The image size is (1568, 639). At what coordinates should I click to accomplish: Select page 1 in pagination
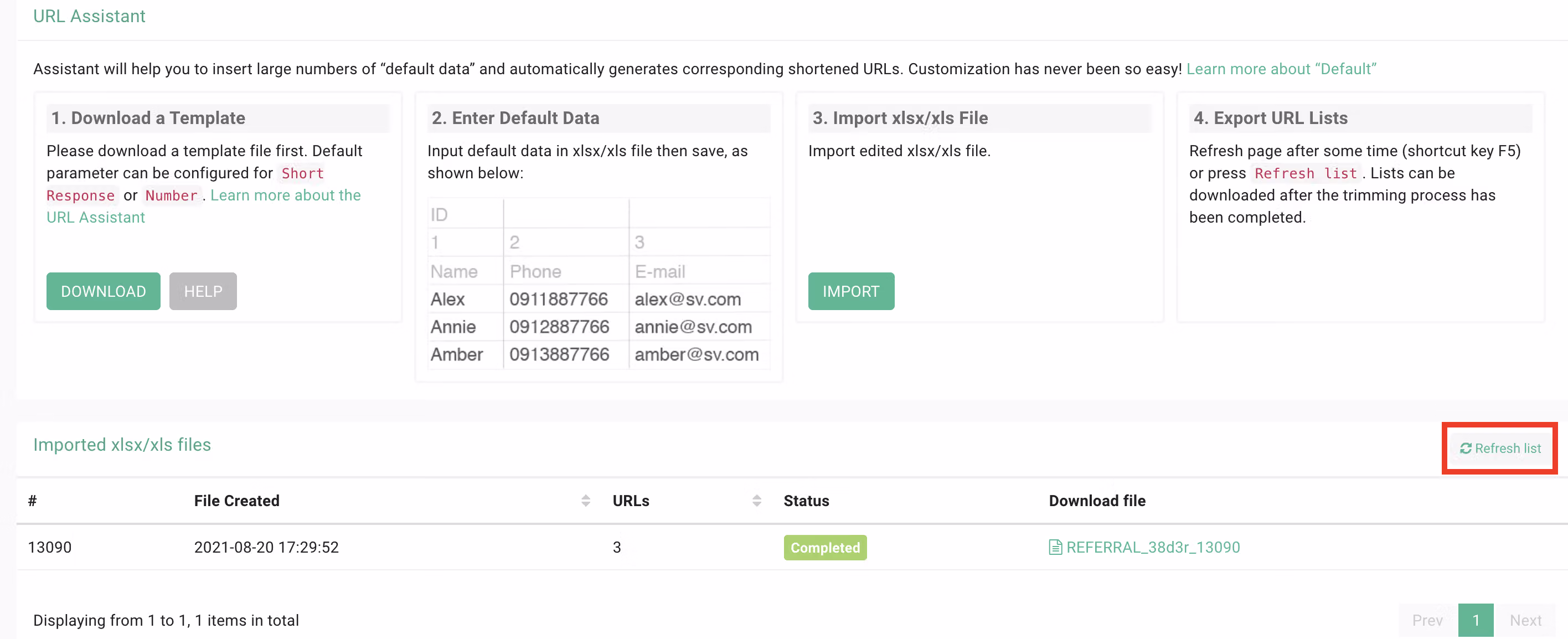[1476, 620]
